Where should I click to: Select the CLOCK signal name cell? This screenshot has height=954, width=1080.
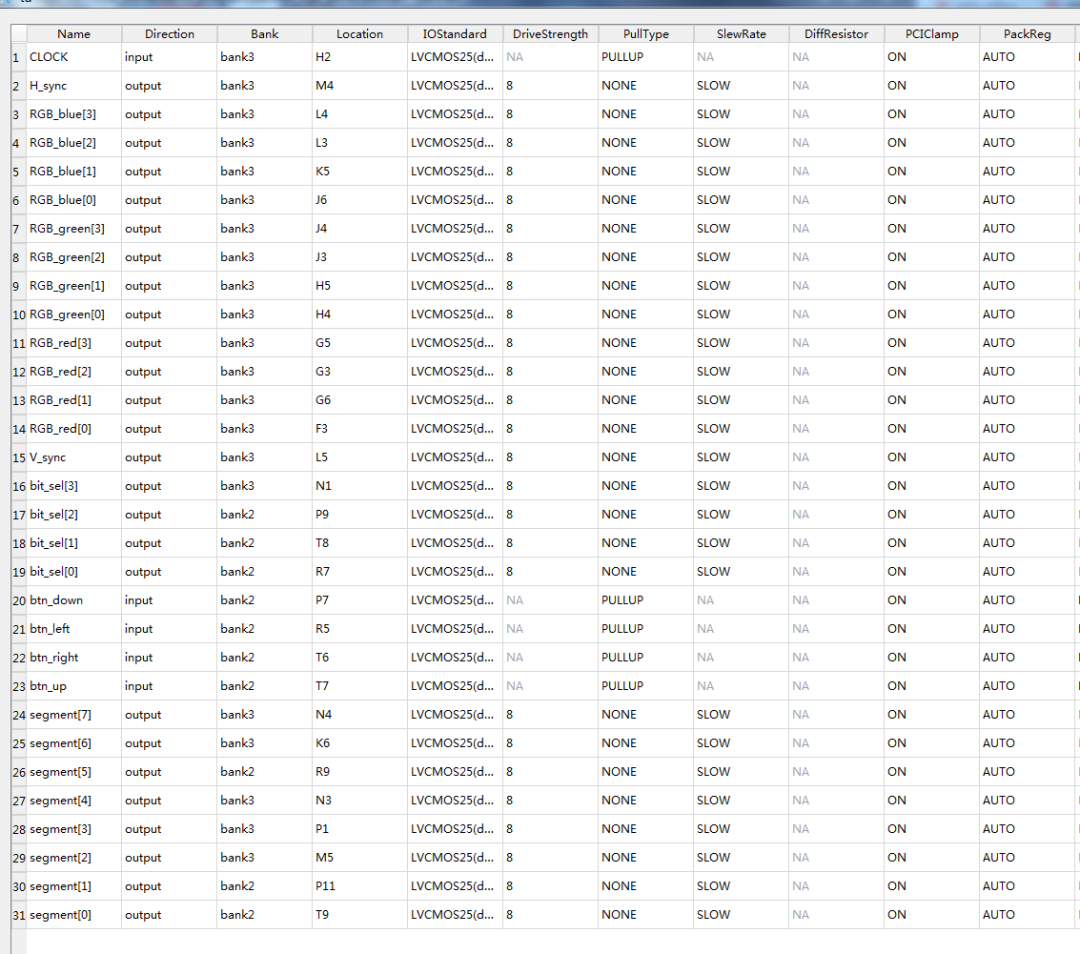pos(73,57)
